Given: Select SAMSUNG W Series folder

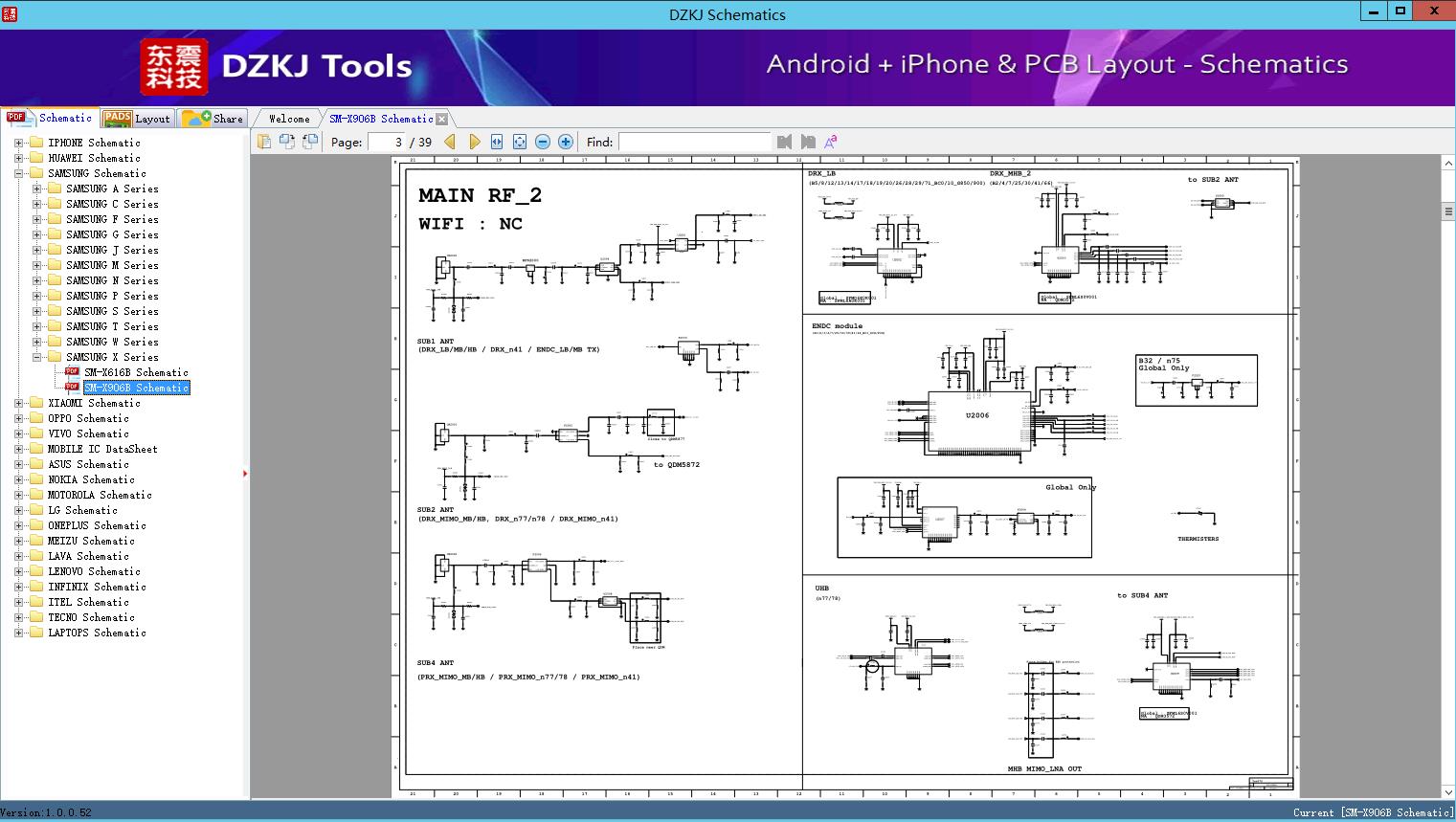Looking at the screenshot, I should pyautogui.click(x=112, y=342).
